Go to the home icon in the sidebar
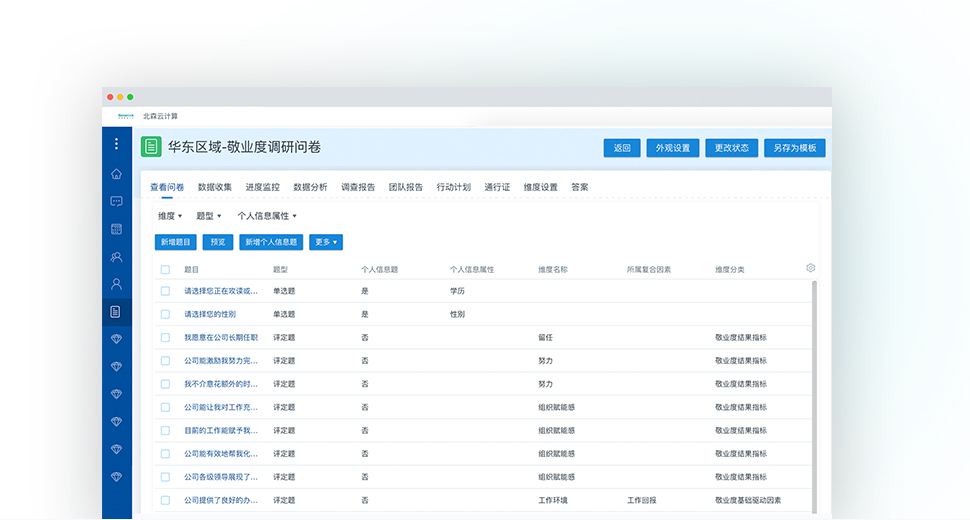This screenshot has width=970, height=520. [116, 174]
